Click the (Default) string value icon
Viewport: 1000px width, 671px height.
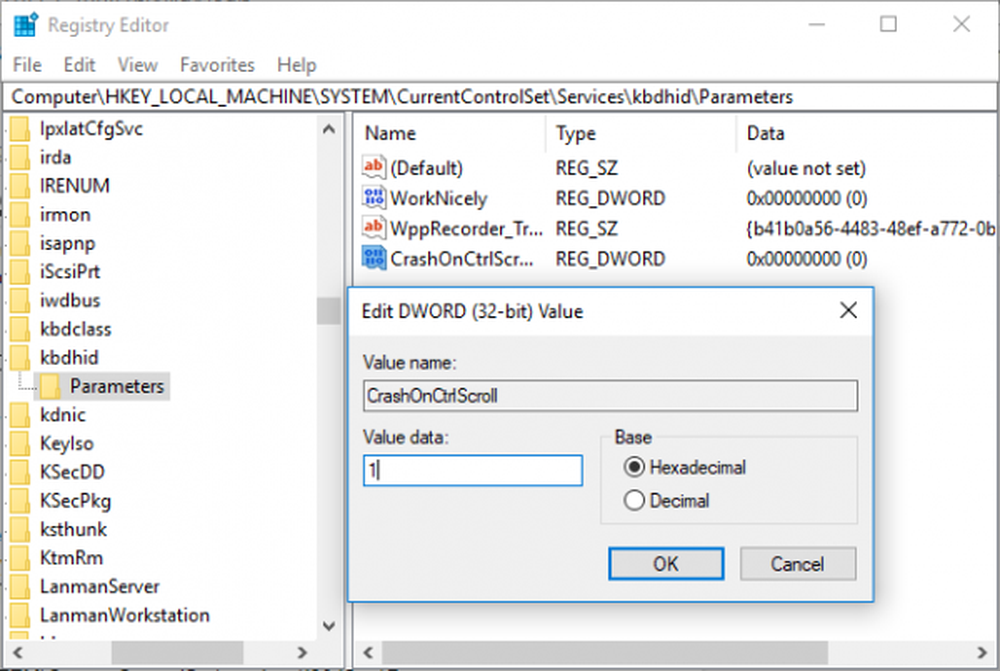(374, 168)
